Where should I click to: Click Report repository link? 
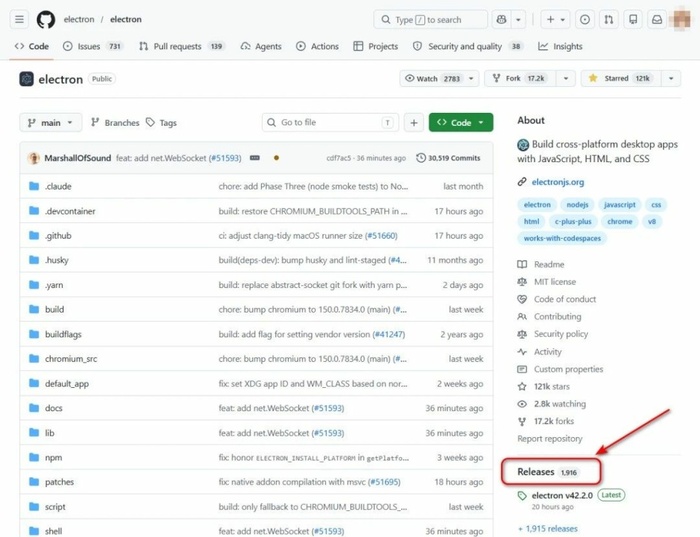pos(550,439)
